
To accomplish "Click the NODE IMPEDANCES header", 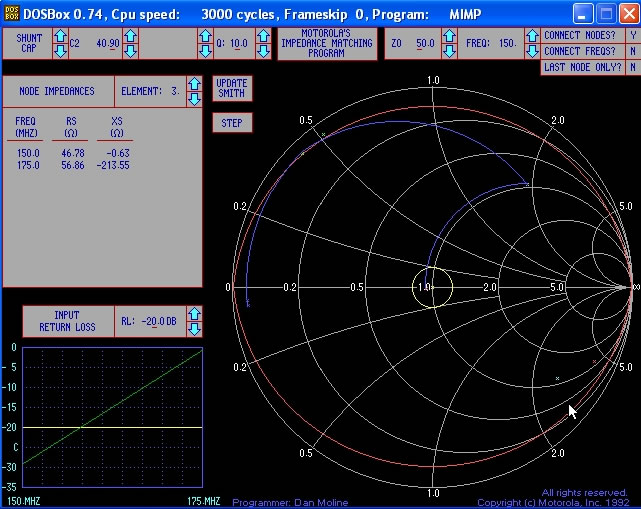I will [57, 91].
